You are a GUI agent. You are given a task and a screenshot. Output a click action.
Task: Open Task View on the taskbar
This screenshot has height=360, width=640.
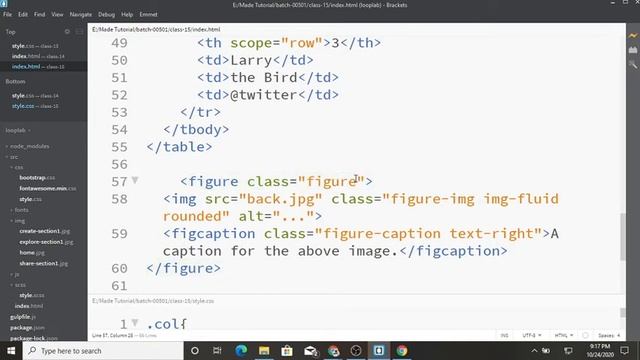pyautogui.click(x=217, y=351)
